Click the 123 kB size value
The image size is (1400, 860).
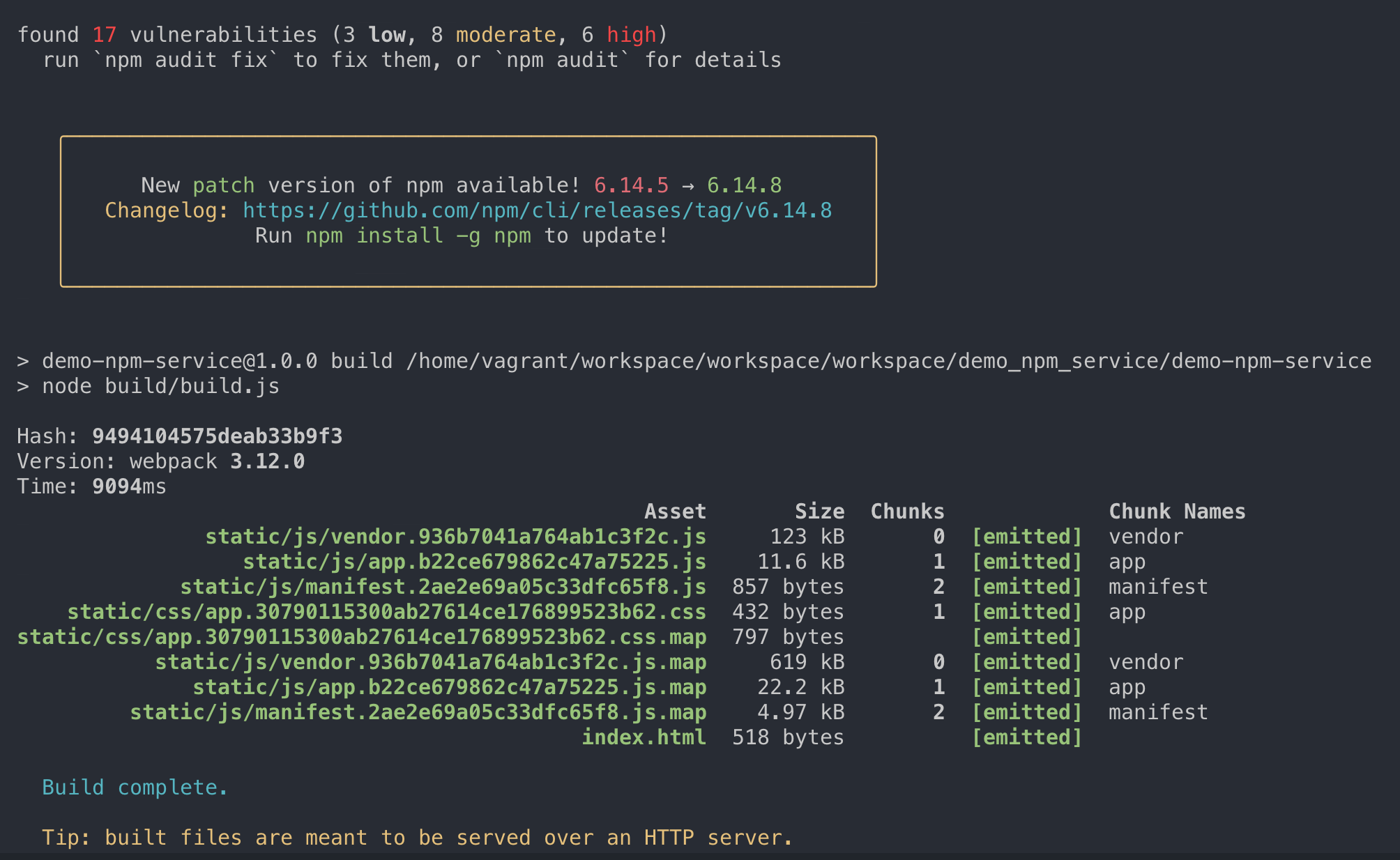click(x=807, y=537)
